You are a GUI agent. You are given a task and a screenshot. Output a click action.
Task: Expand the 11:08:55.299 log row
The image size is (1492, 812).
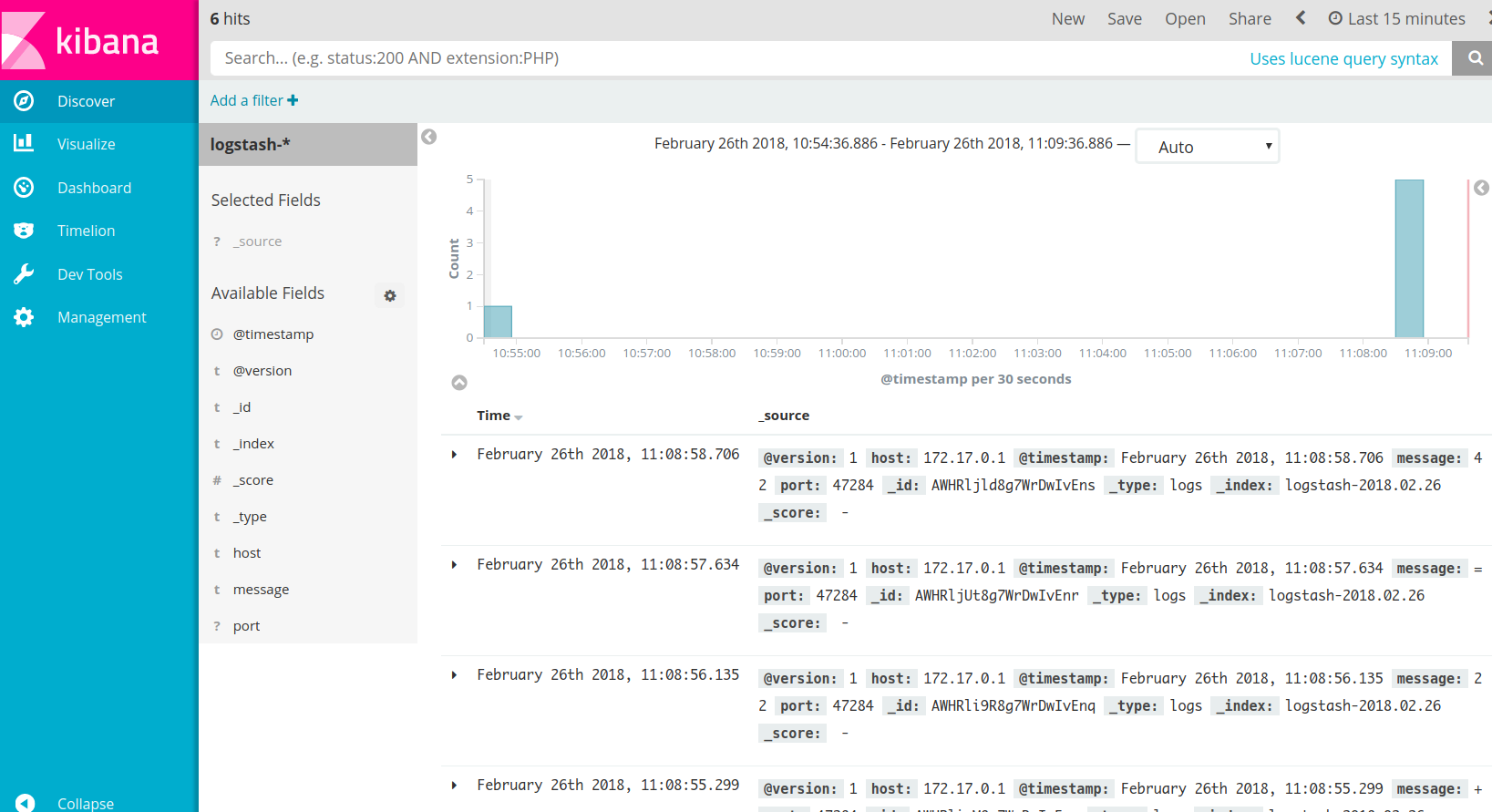pos(454,785)
